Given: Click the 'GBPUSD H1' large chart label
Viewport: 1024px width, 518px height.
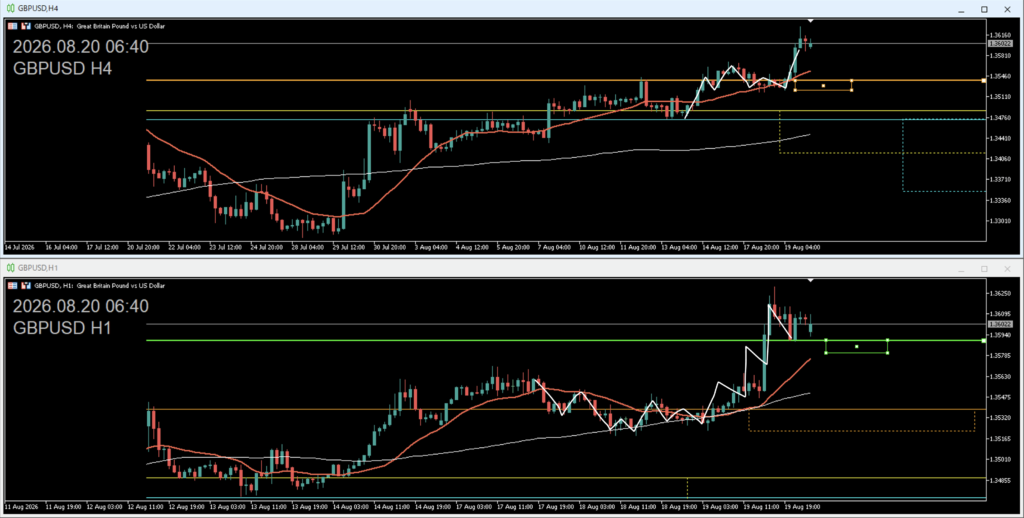Looking at the screenshot, I should point(63,328).
